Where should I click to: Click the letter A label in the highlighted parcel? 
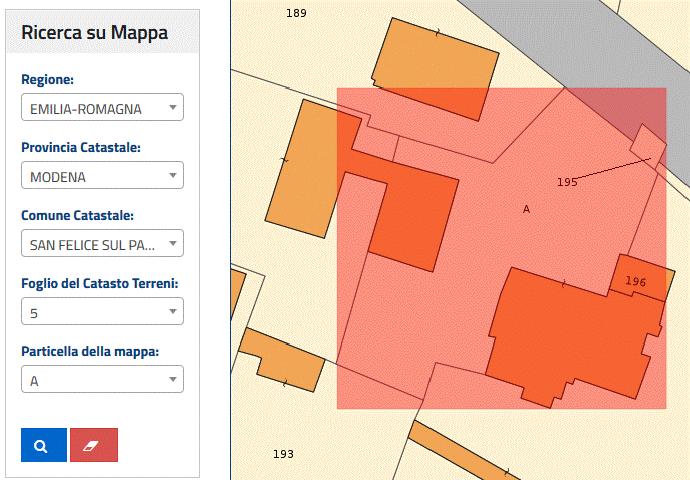click(x=526, y=209)
